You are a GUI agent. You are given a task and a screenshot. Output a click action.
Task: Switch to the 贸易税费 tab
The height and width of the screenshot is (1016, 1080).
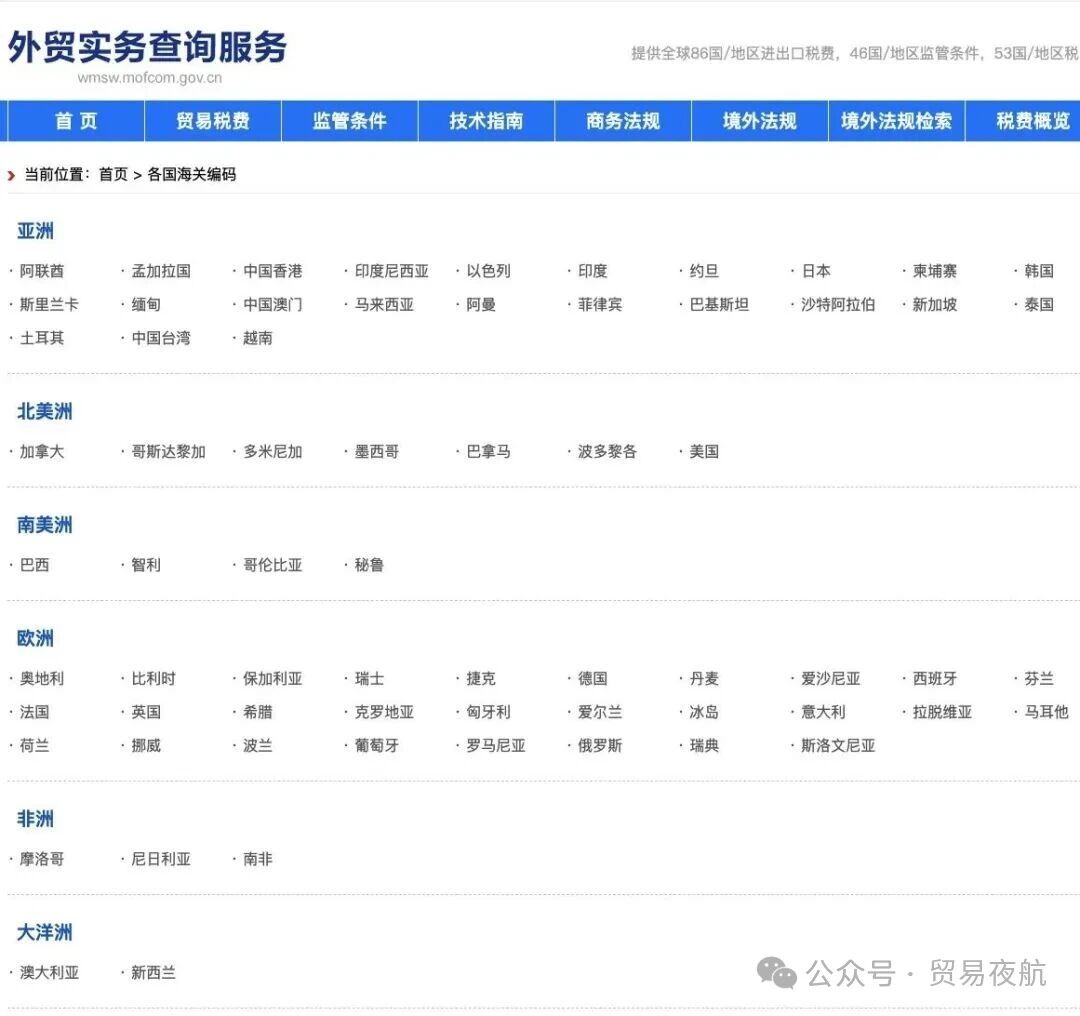click(212, 121)
